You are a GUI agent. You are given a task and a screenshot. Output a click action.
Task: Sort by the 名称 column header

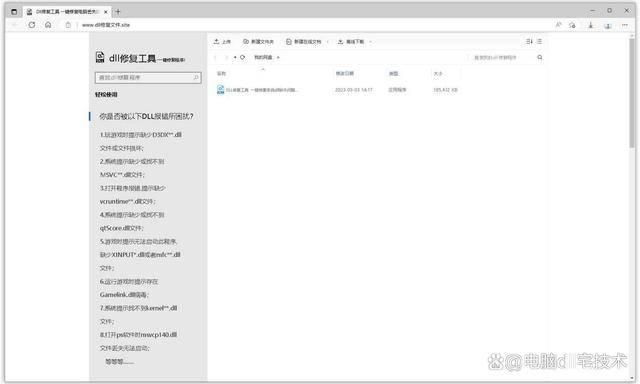(222, 73)
